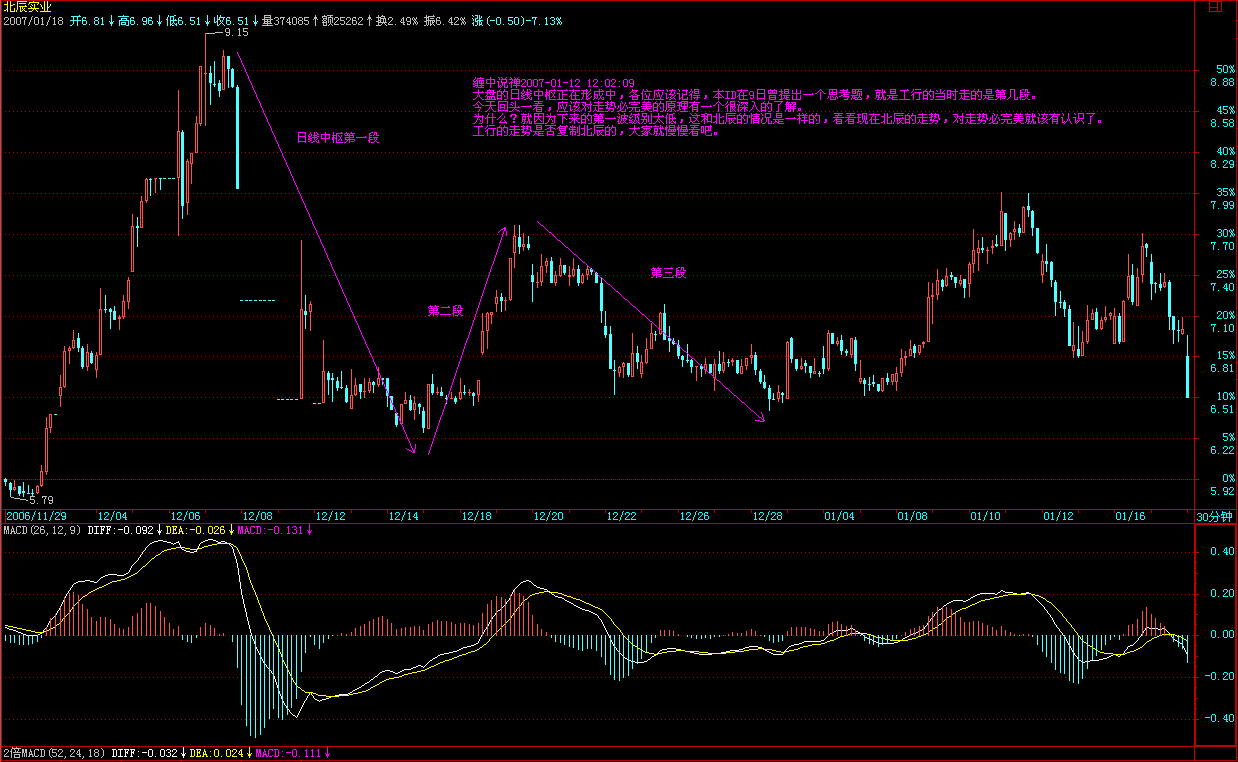The image size is (1238, 762).
Task: Click the 01/04 date on time axis
Action: (x=839, y=516)
